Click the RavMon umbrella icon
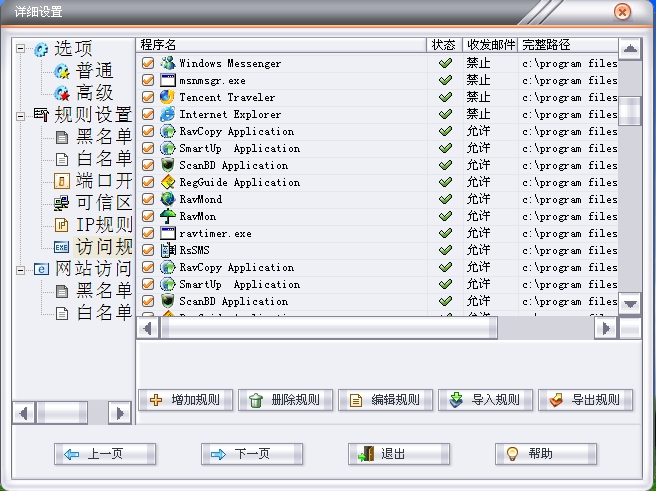This screenshot has height=491, width=656. [168, 216]
